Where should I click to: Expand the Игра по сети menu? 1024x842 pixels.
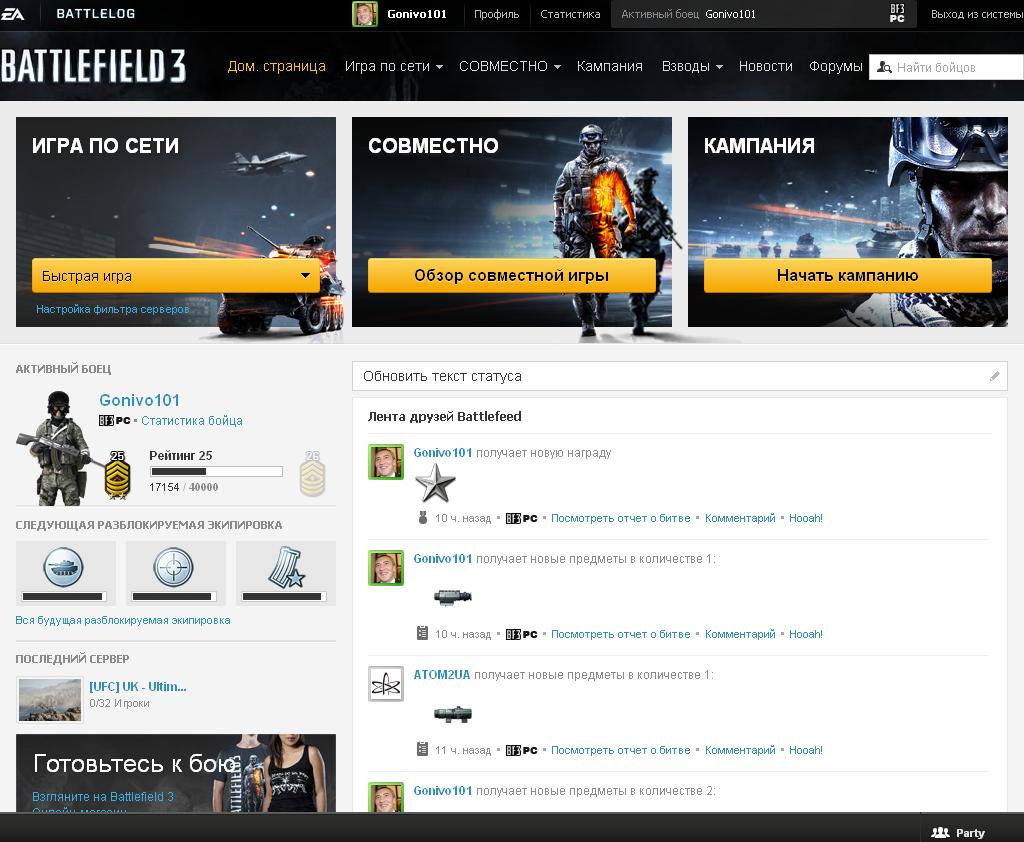point(393,66)
